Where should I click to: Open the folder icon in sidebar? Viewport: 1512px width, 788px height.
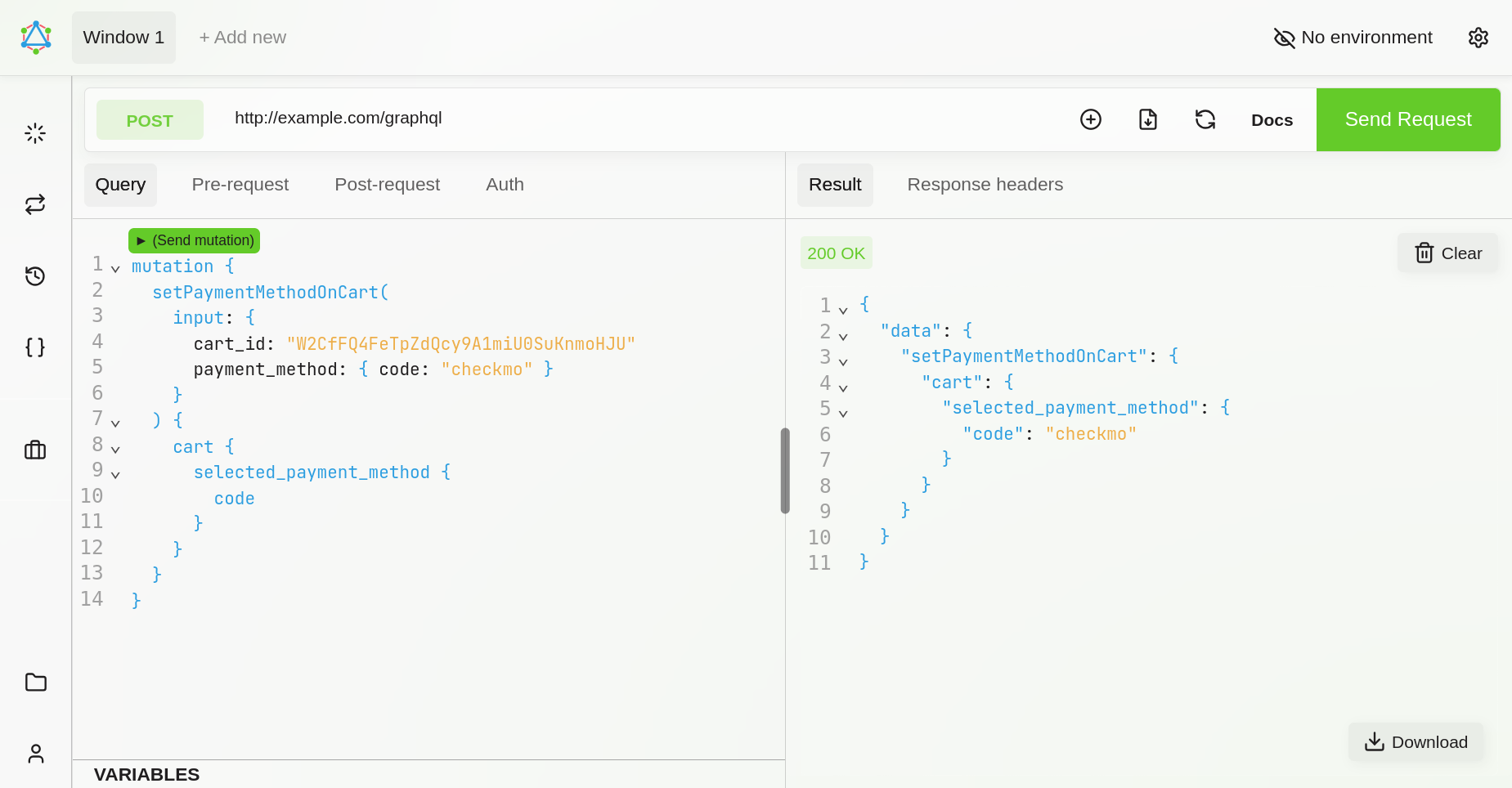pos(35,682)
